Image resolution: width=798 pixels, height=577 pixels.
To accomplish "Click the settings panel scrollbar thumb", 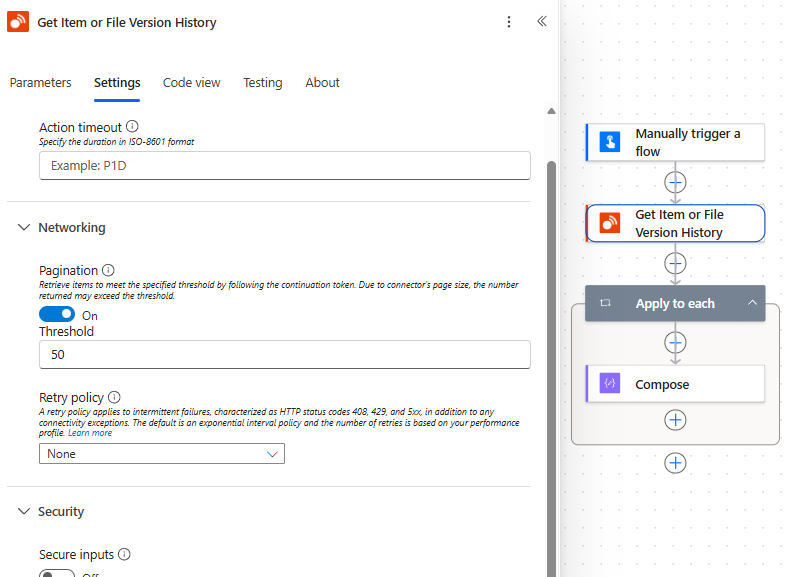I will 551,369.
